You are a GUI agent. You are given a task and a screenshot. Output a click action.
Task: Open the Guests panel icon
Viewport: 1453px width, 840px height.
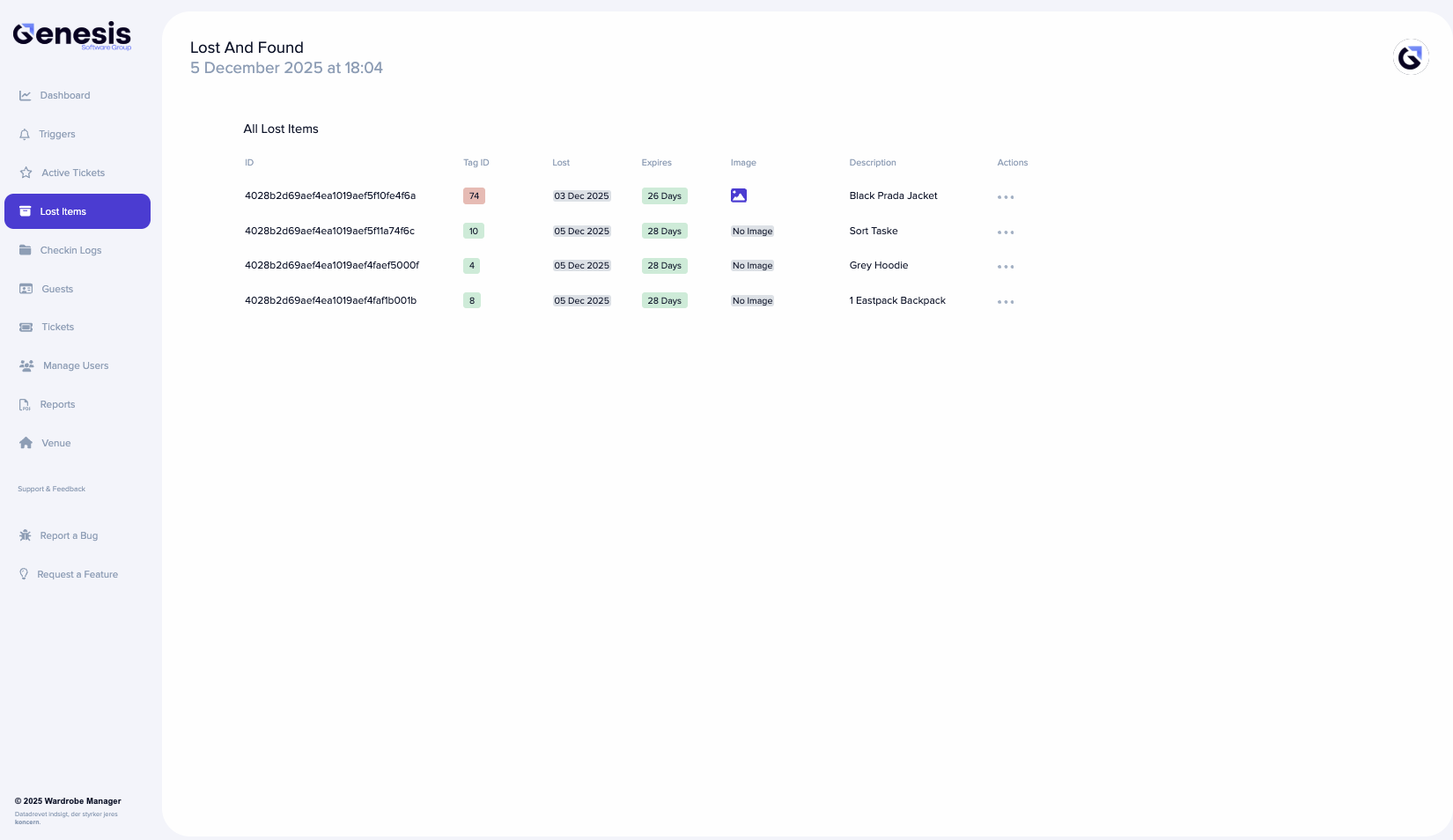[x=25, y=289]
